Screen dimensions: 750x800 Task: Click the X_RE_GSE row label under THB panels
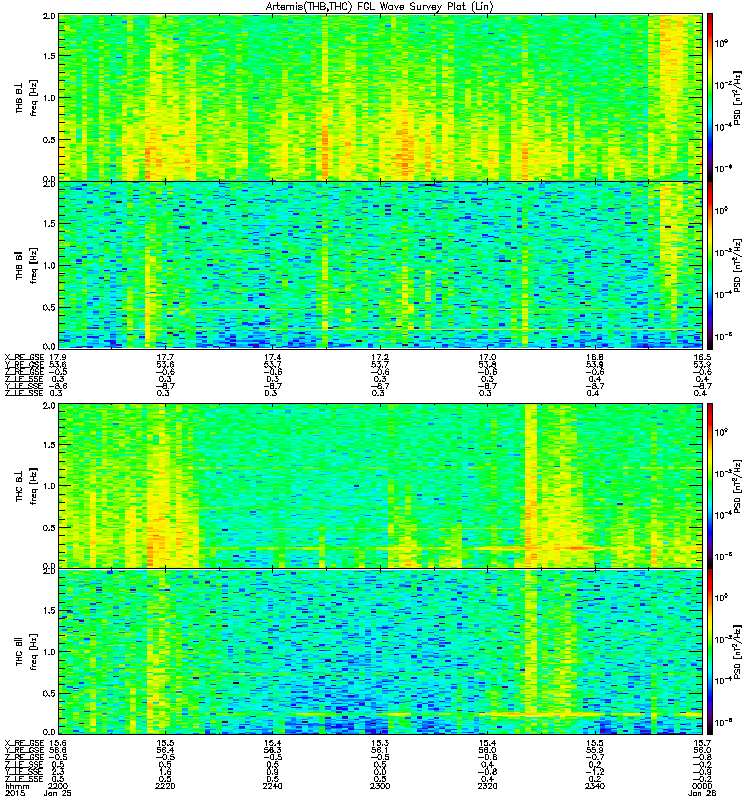[24, 357]
